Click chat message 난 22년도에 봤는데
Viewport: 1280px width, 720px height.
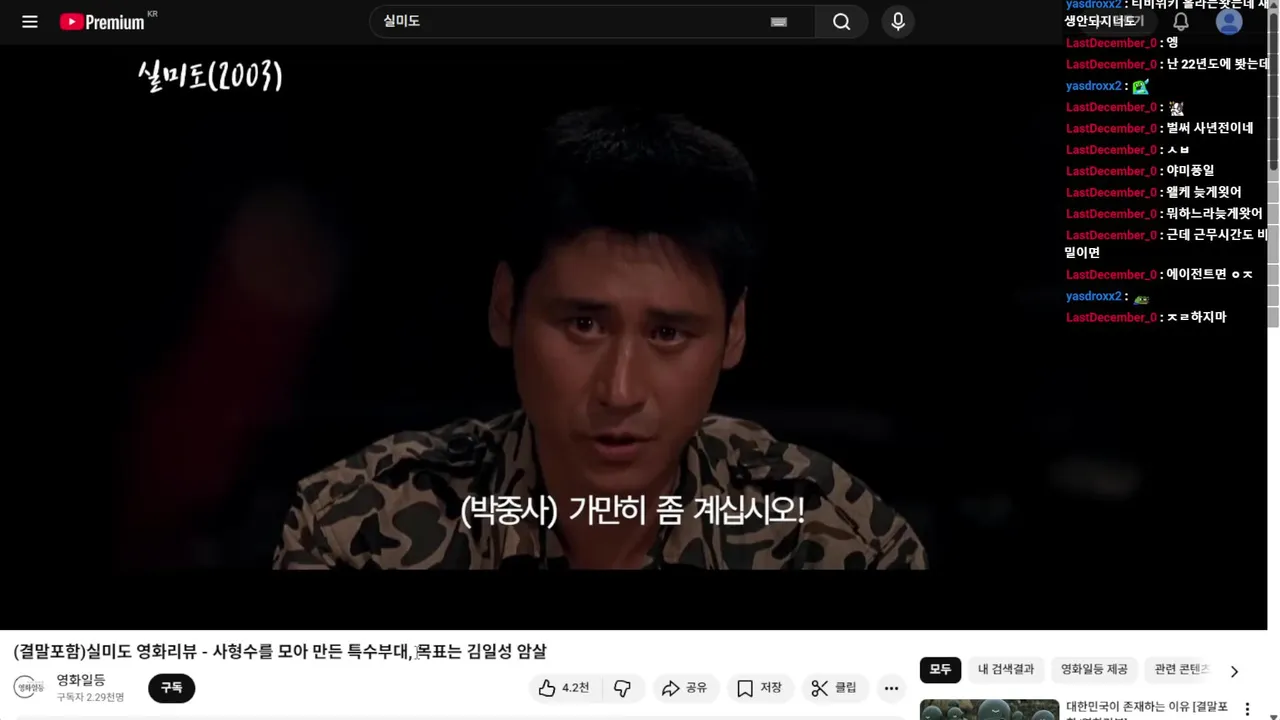tap(1217, 64)
